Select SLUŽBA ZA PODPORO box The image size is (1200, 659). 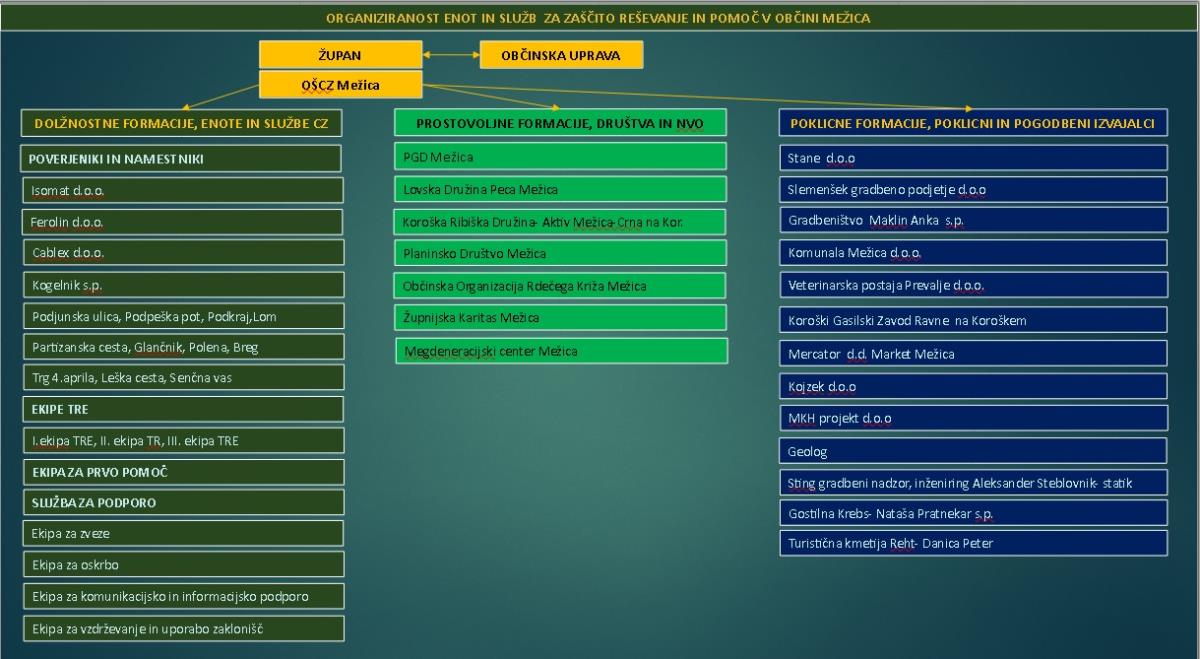coord(183,502)
